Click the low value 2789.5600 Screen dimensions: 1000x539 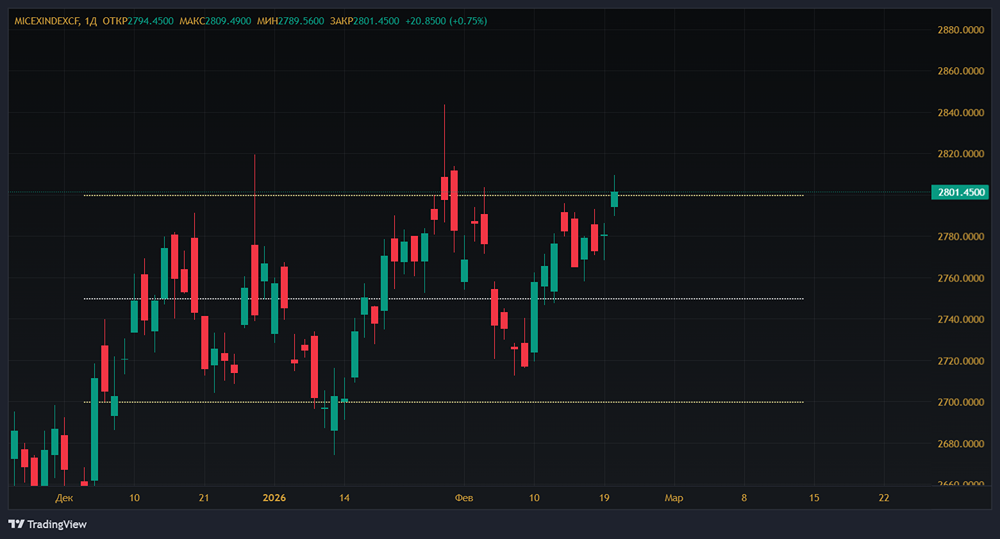(x=301, y=21)
